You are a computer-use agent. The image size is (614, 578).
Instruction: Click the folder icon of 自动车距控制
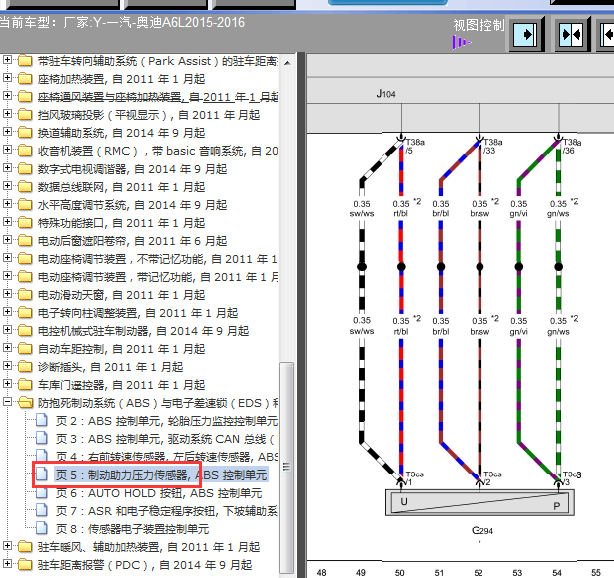click(x=25, y=349)
